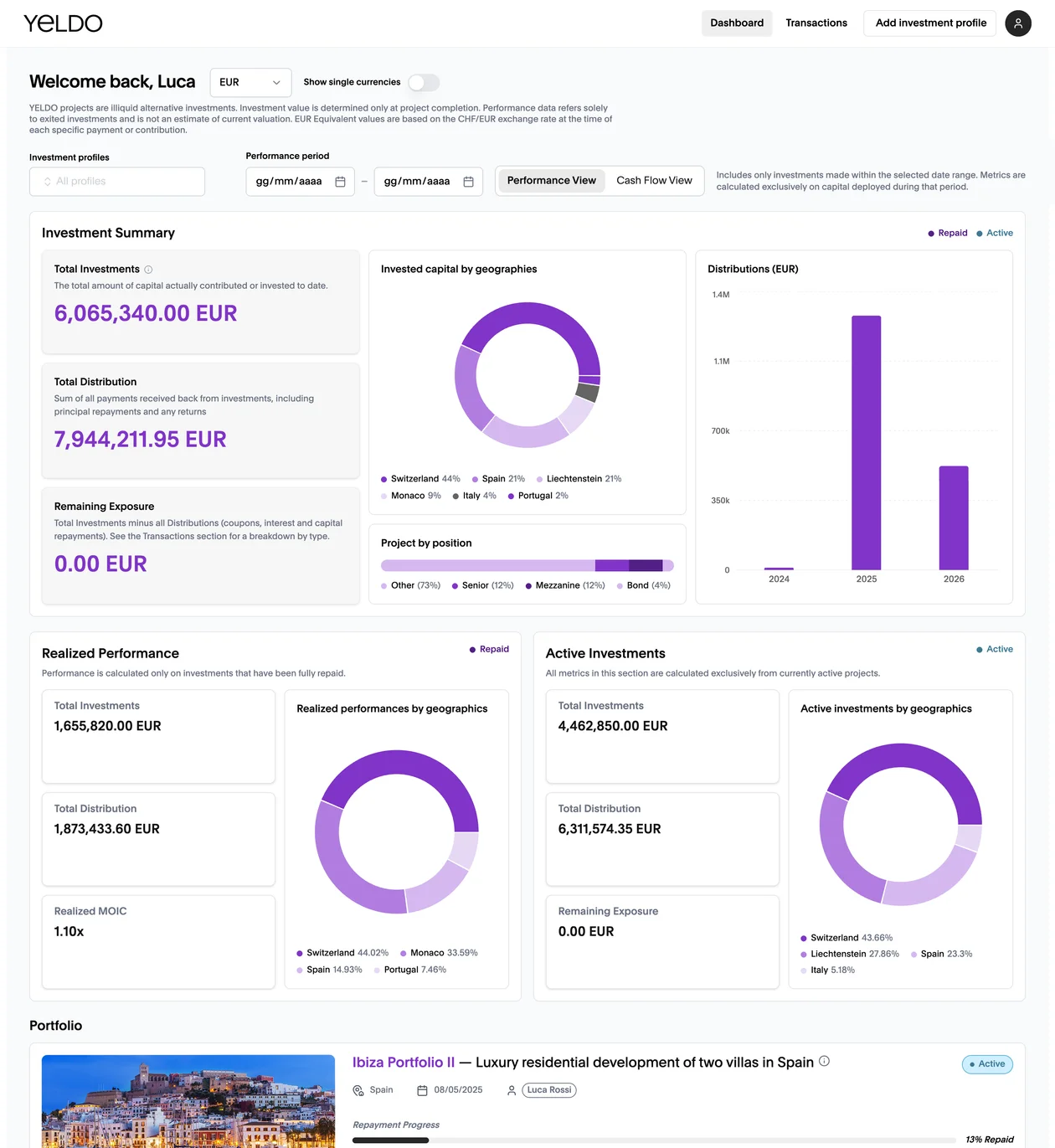The image size is (1055, 1148).
Task: Click the Bond (4%) legend entry
Action: tap(644, 585)
